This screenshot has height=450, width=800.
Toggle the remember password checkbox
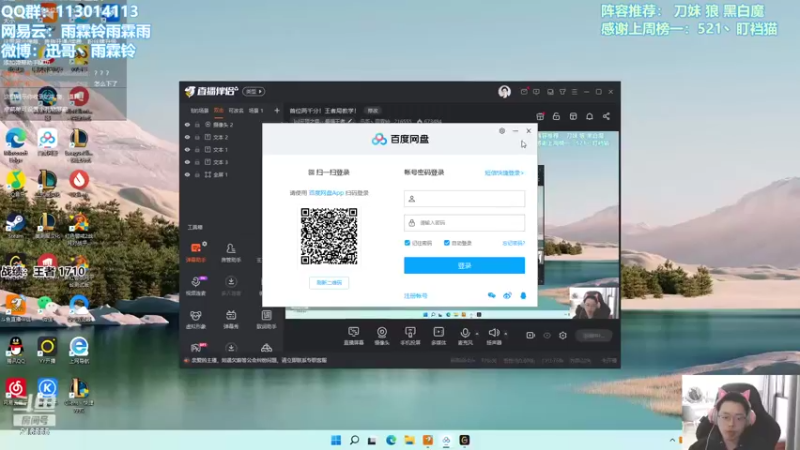click(407, 243)
